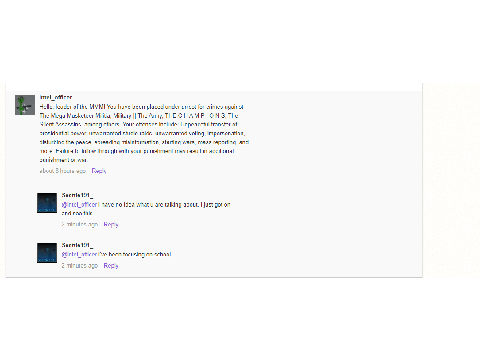Open @intel_officer mention in "no idea" reply
The width and height of the screenshot is (480, 360).
[x=79, y=204]
